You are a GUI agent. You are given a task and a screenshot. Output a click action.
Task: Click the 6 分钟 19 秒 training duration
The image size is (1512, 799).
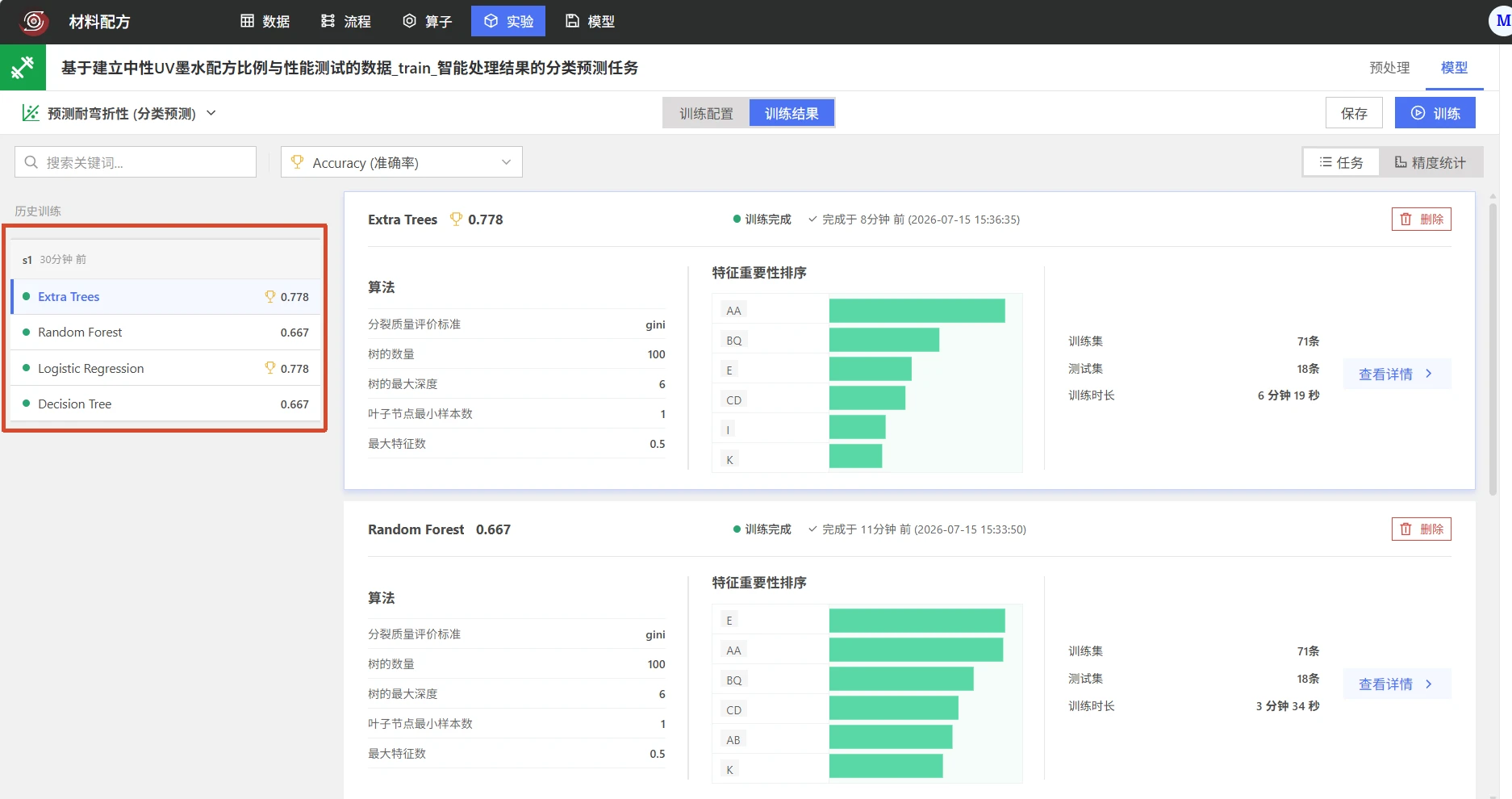click(1289, 395)
